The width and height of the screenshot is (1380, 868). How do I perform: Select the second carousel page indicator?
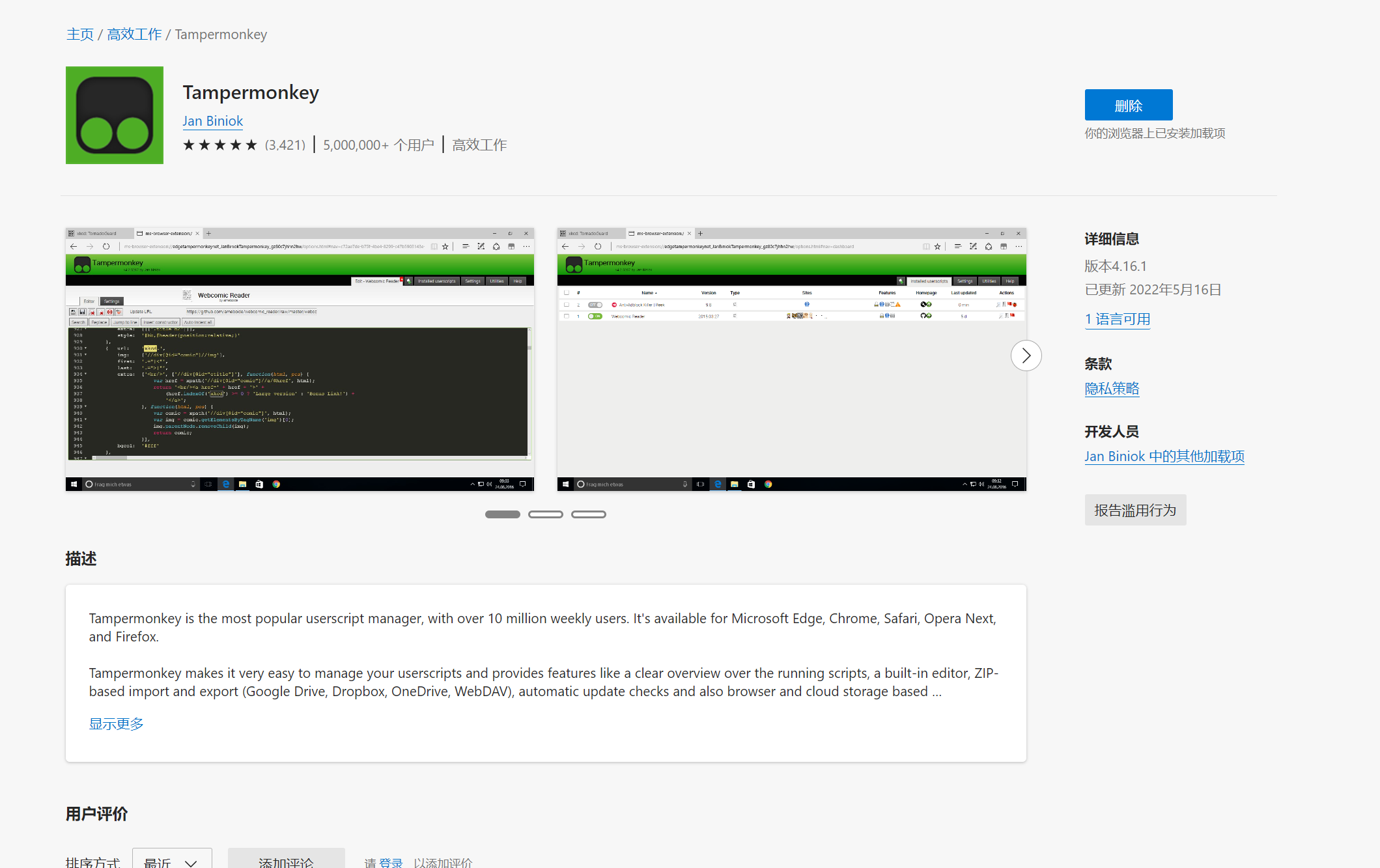pyautogui.click(x=546, y=514)
